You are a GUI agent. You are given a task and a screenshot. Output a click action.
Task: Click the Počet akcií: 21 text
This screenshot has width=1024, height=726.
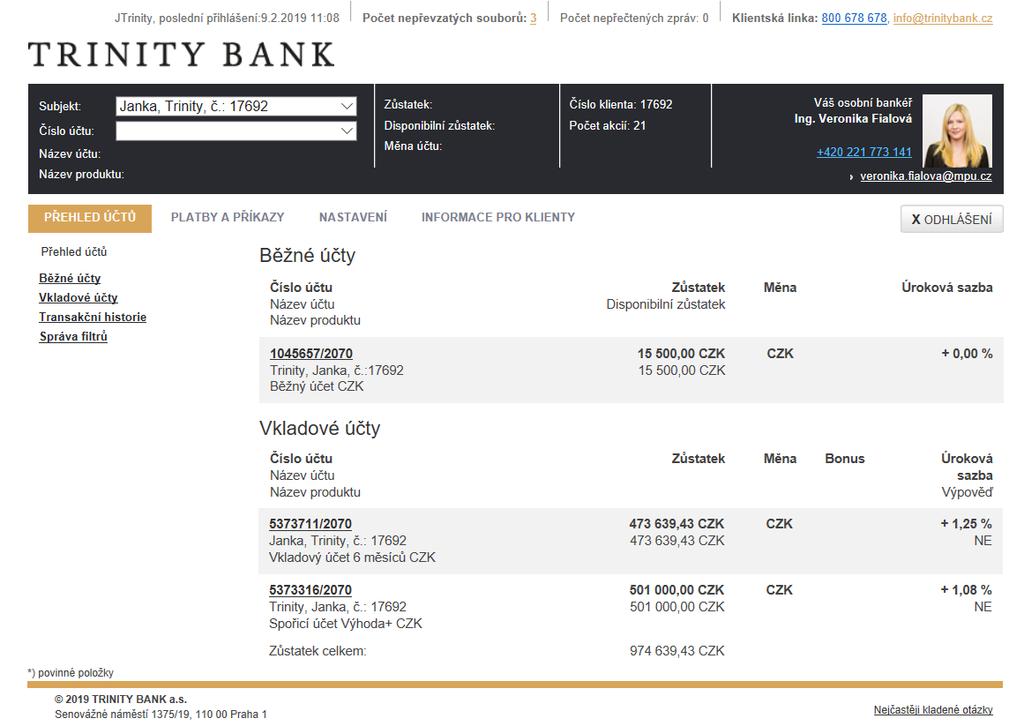pos(607,125)
